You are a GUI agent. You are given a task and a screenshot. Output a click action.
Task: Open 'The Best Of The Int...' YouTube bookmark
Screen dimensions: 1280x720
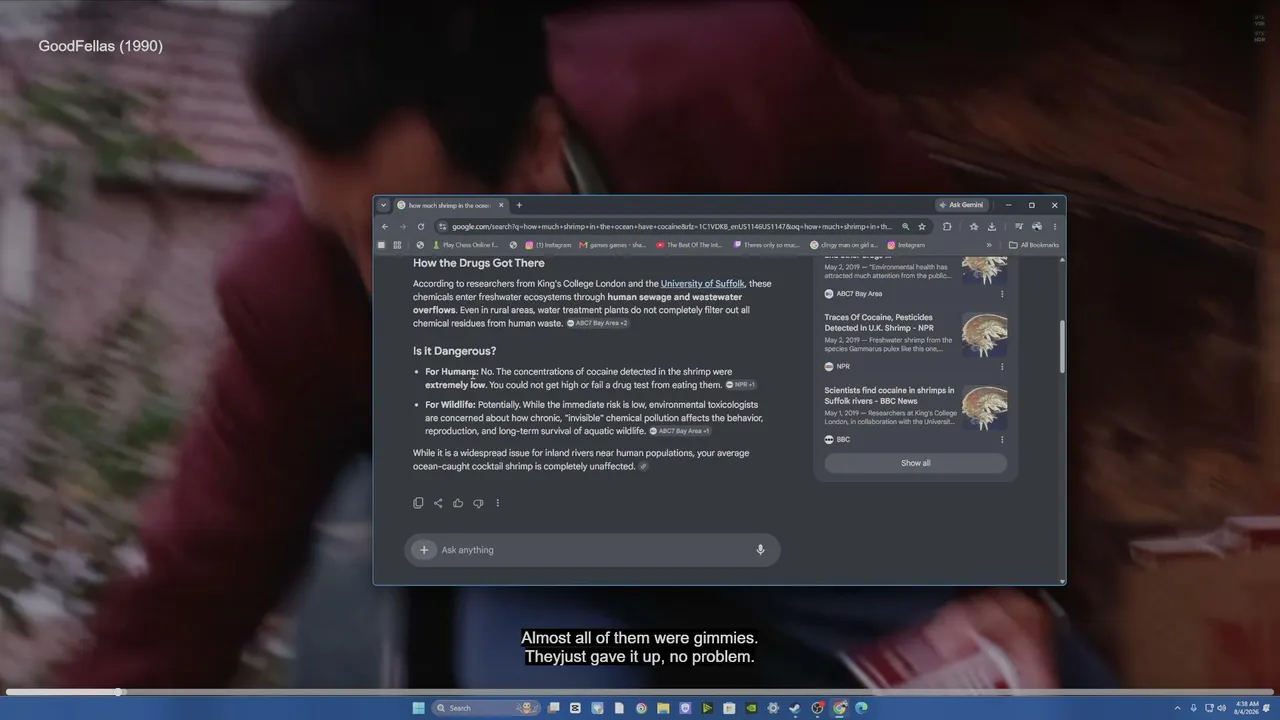click(x=689, y=245)
